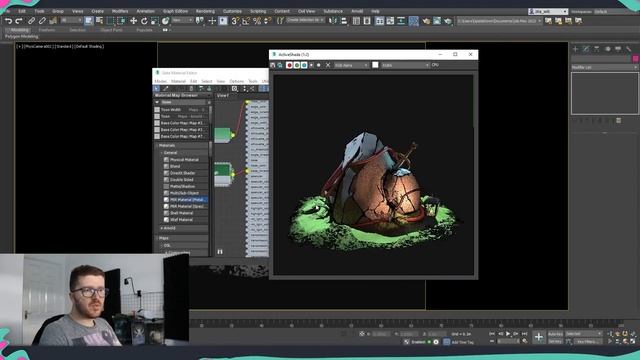Screen dimensions: 640x360
Task: Open AOV dropdown in ActiveShade window
Action: (405, 65)
